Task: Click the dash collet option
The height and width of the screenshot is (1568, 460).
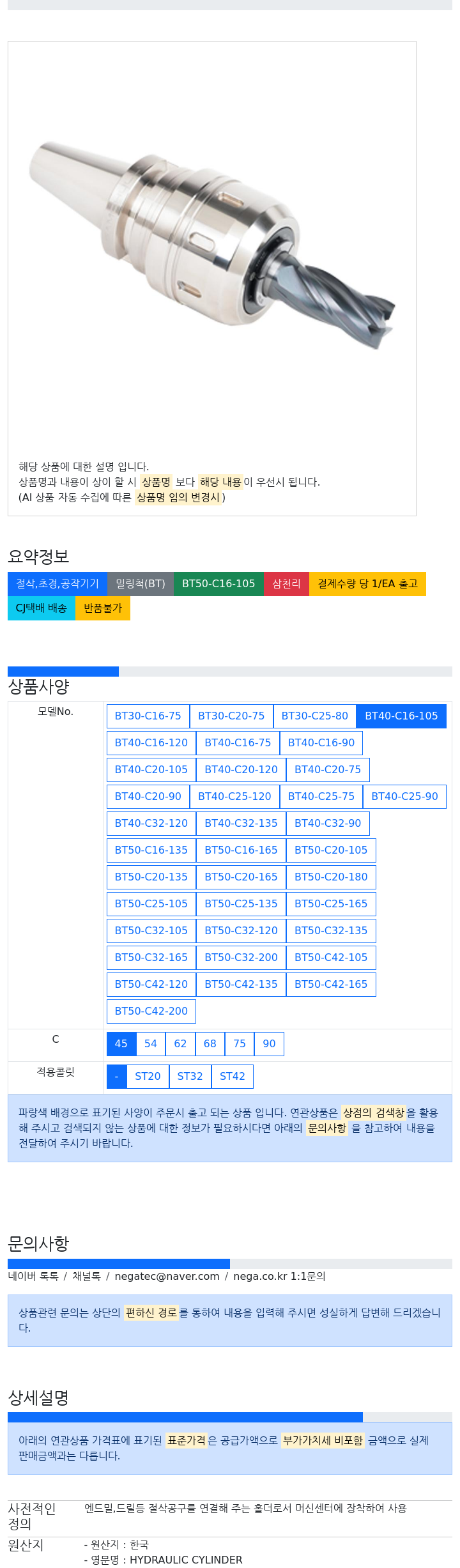Action: click(116, 1077)
